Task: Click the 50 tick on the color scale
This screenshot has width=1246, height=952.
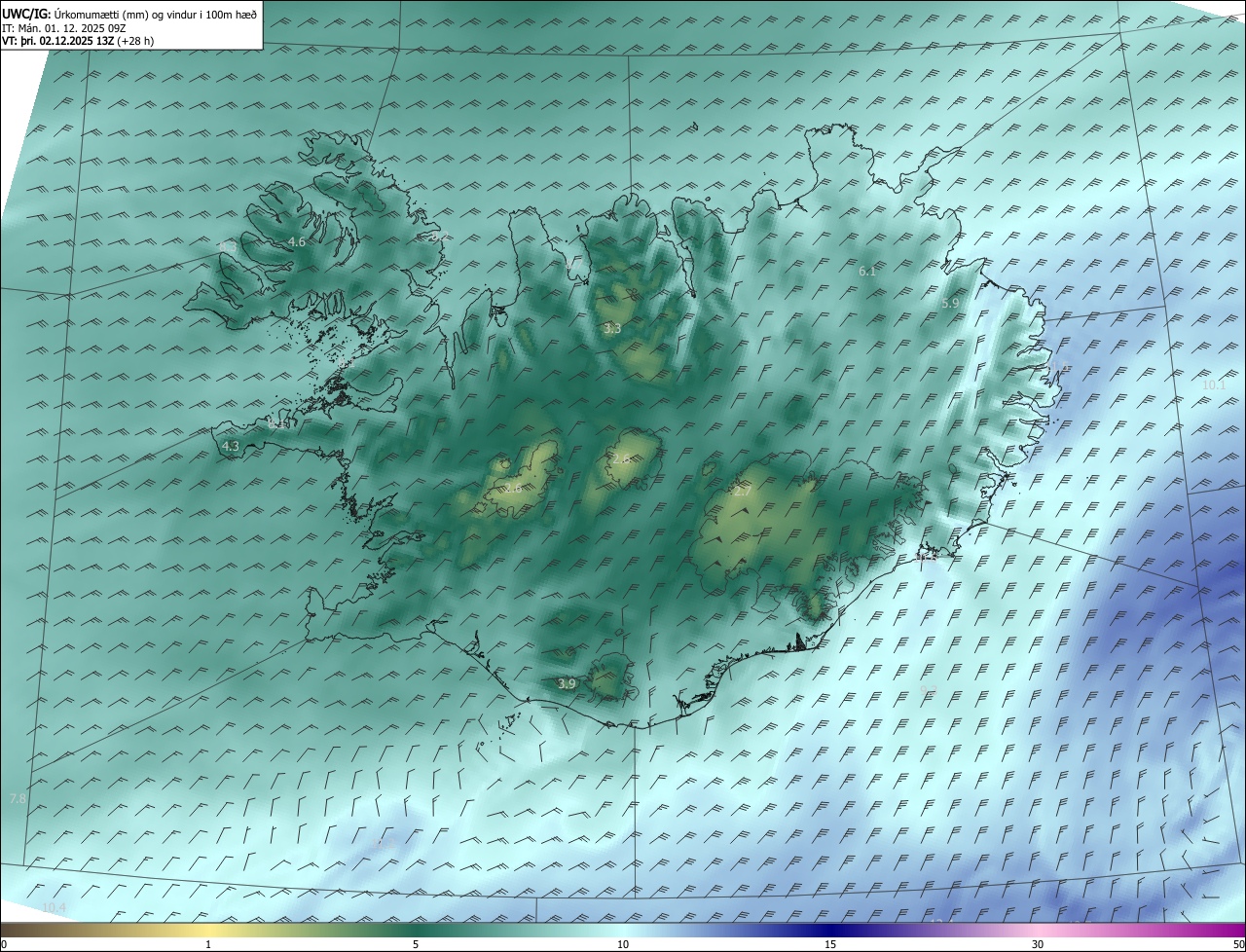Action: pyautogui.click(x=1238, y=945)
